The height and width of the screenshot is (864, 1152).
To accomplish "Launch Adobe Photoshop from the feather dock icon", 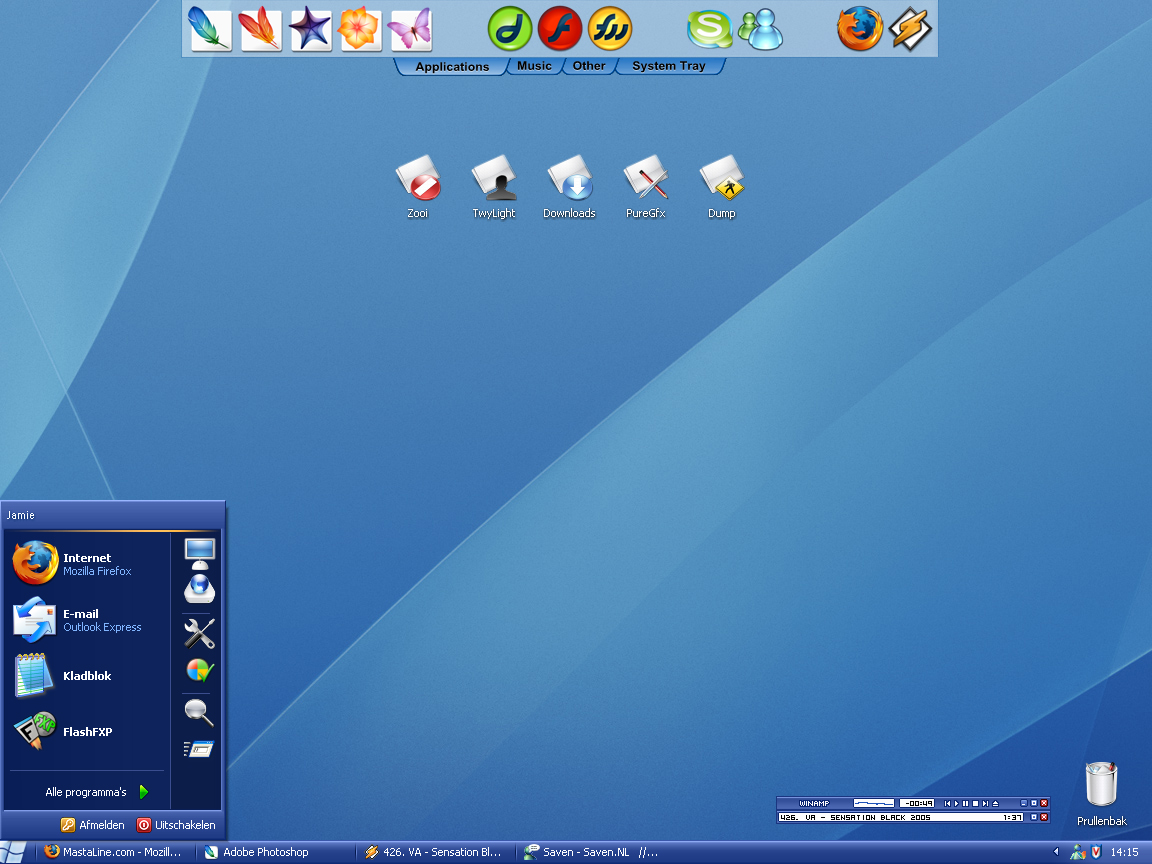I will tap(210, 29).
